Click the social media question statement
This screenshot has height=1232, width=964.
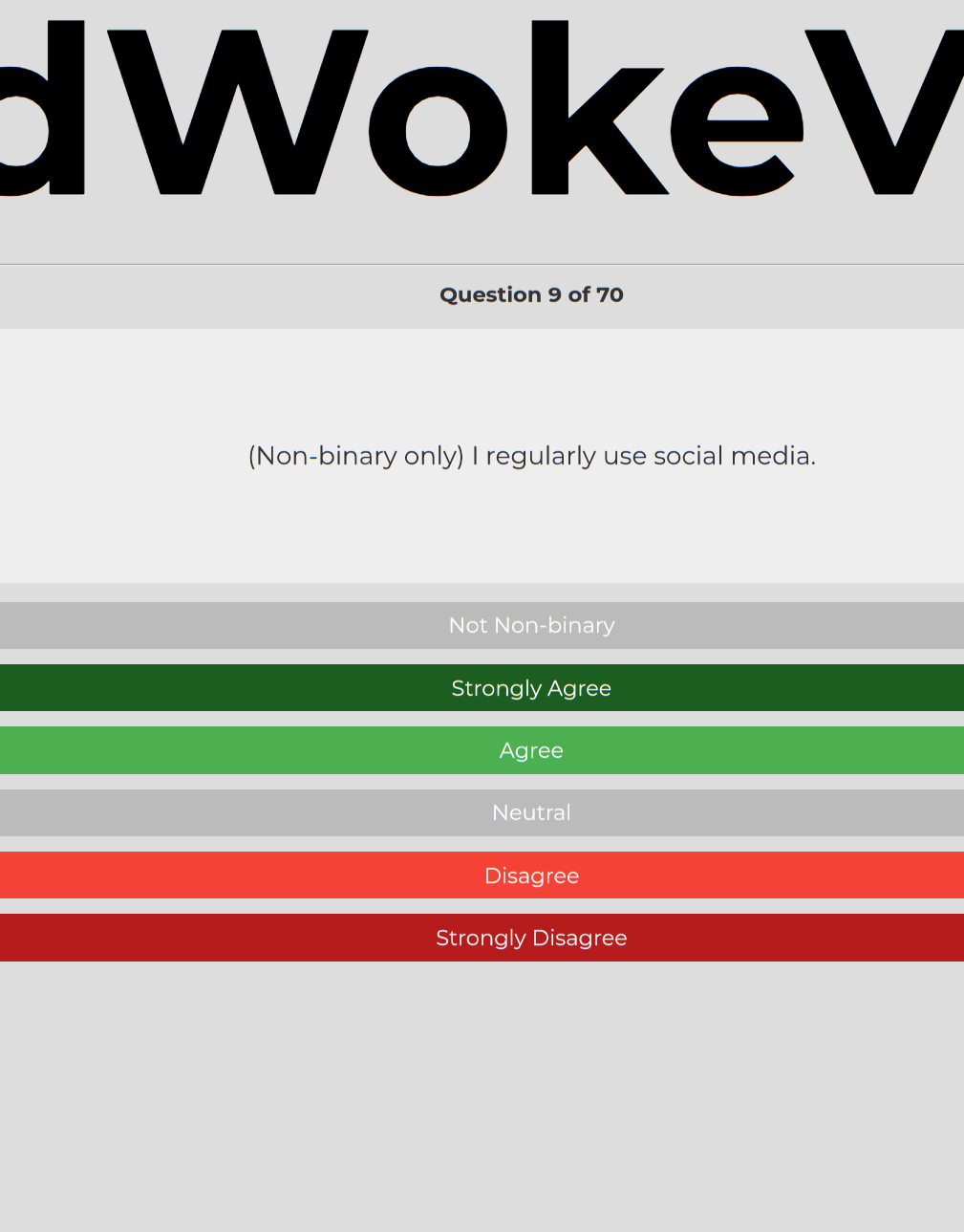click(531, 456)
